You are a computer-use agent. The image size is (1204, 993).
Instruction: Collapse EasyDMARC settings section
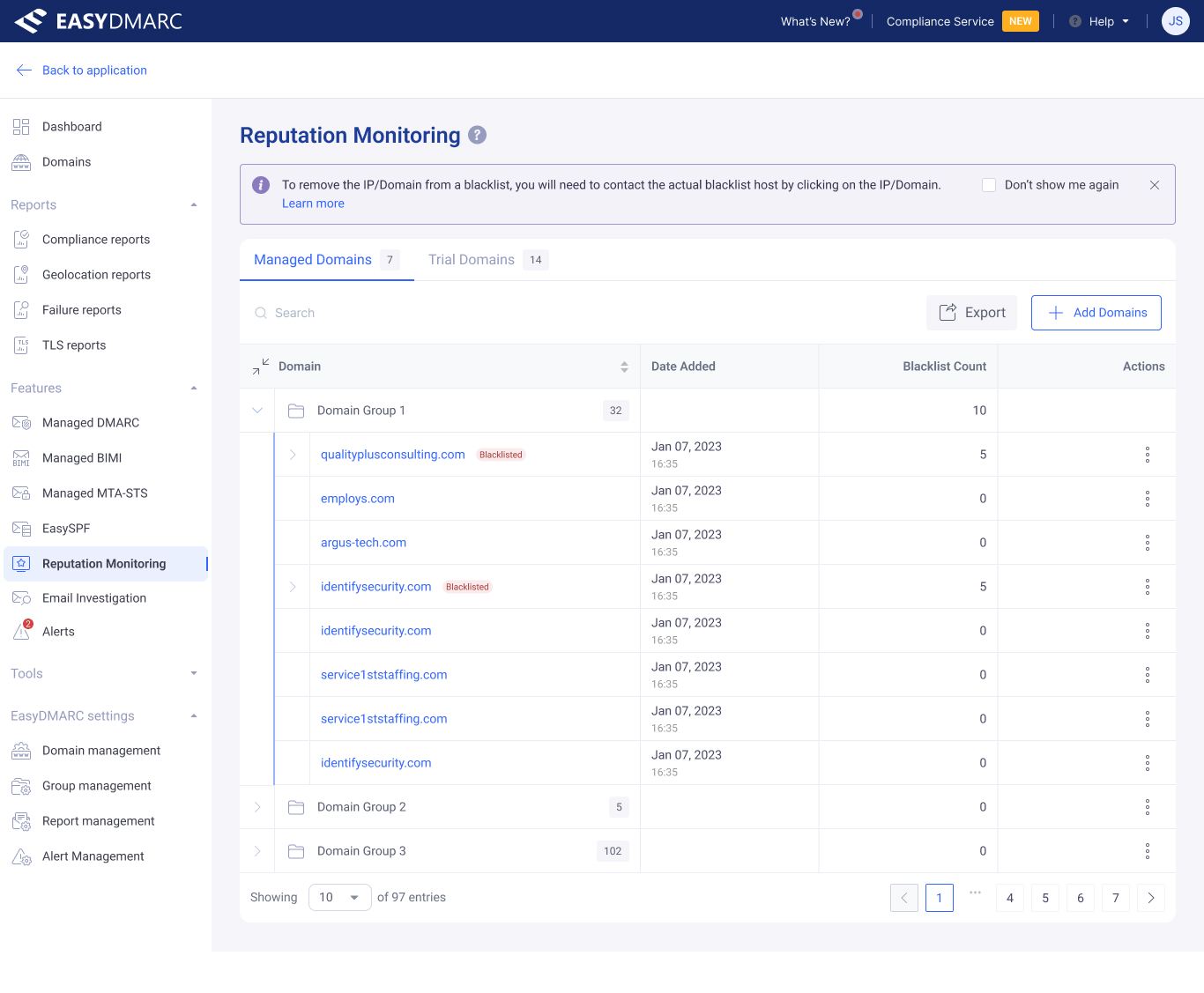tap(194, 715)
